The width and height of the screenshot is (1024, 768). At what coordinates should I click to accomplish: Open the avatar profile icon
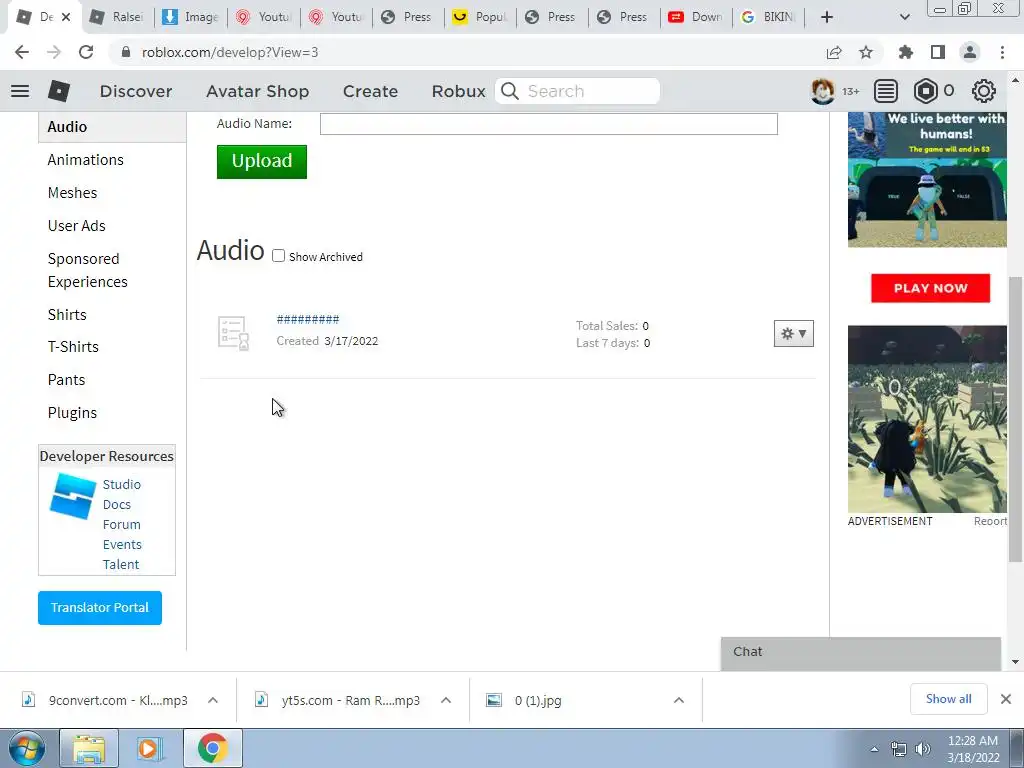[x=822, y=91]
